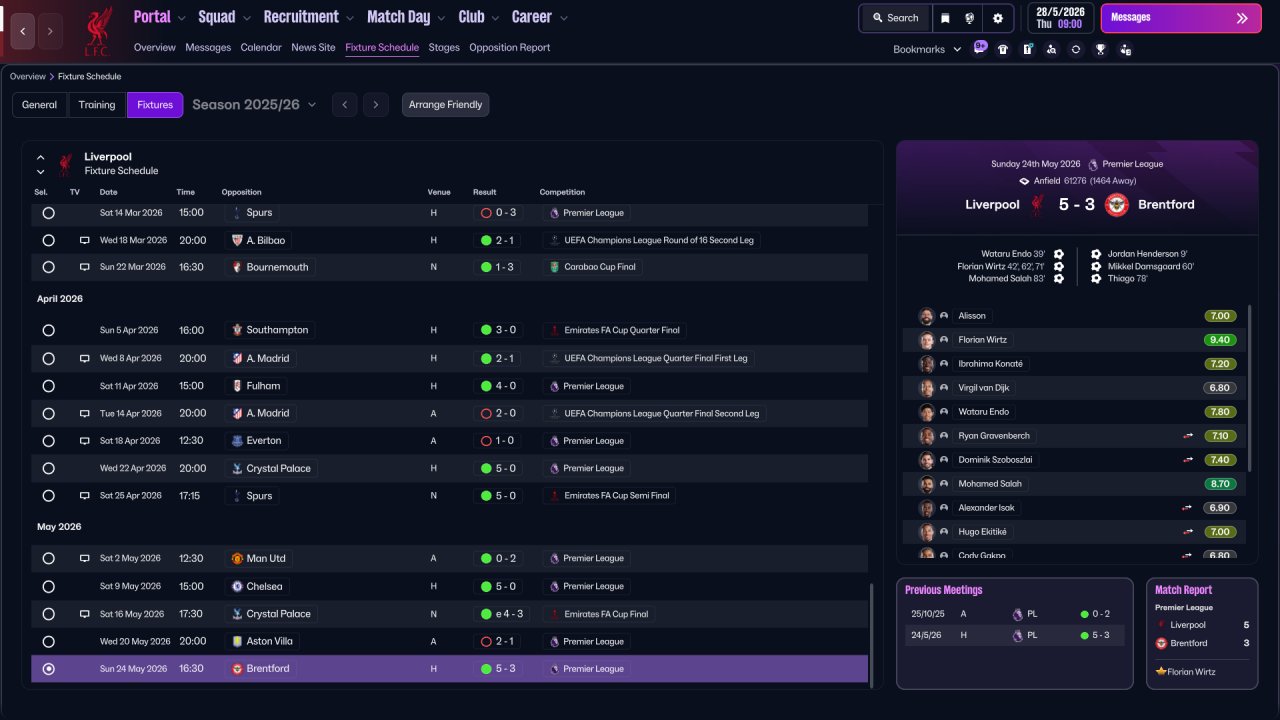Select radio button for Man Utd fixture

coord(48,559)
